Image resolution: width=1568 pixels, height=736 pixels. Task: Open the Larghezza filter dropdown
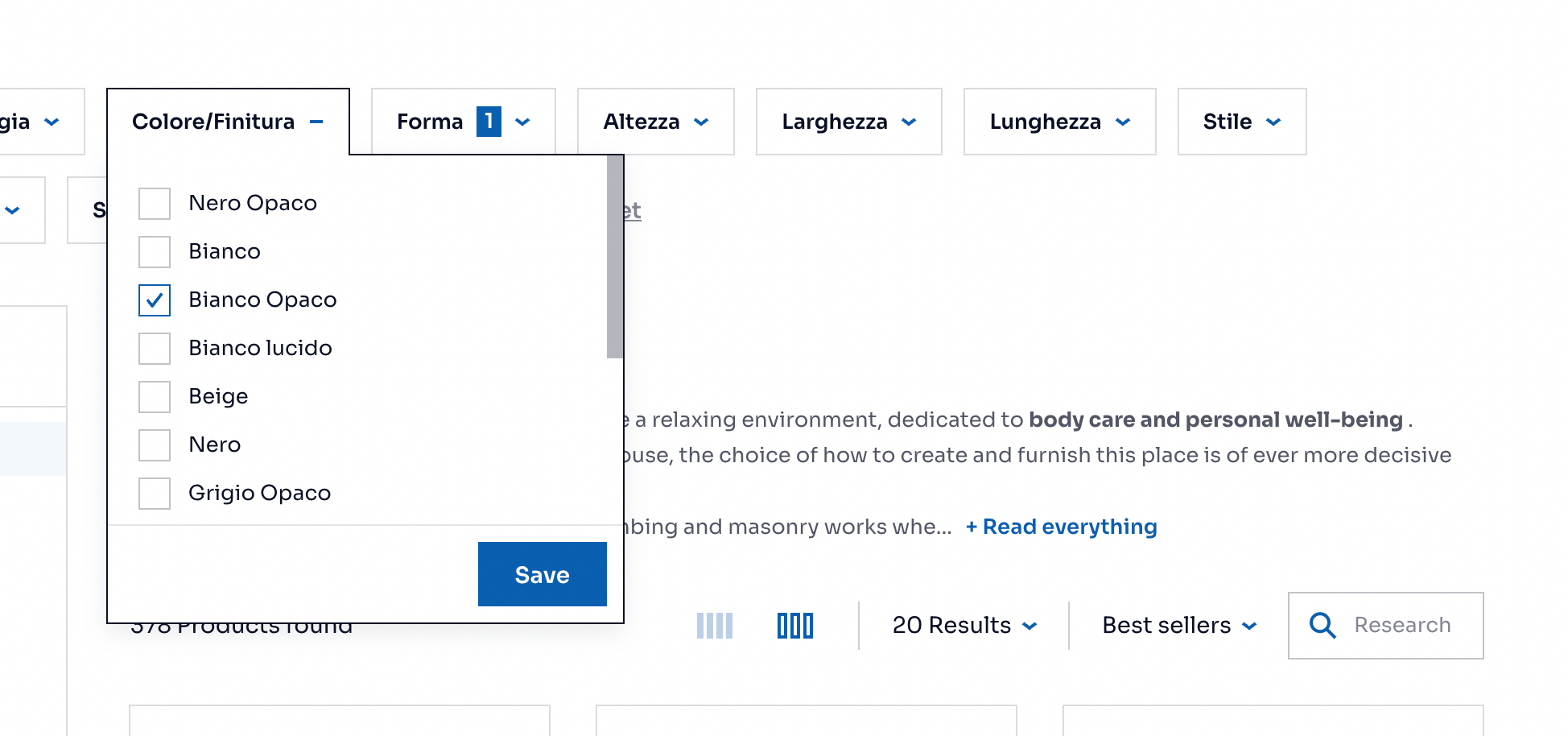point(848,122)
